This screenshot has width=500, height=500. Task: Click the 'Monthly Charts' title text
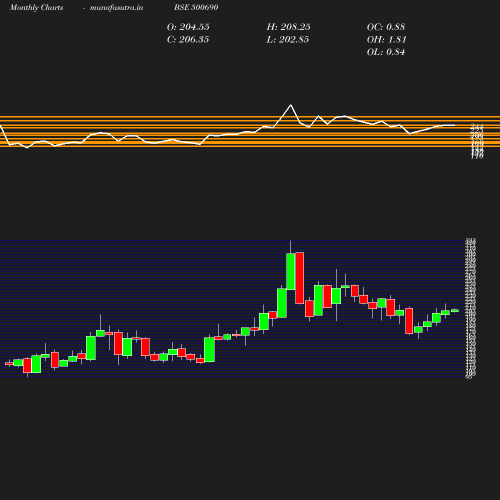tap(36, 7)
